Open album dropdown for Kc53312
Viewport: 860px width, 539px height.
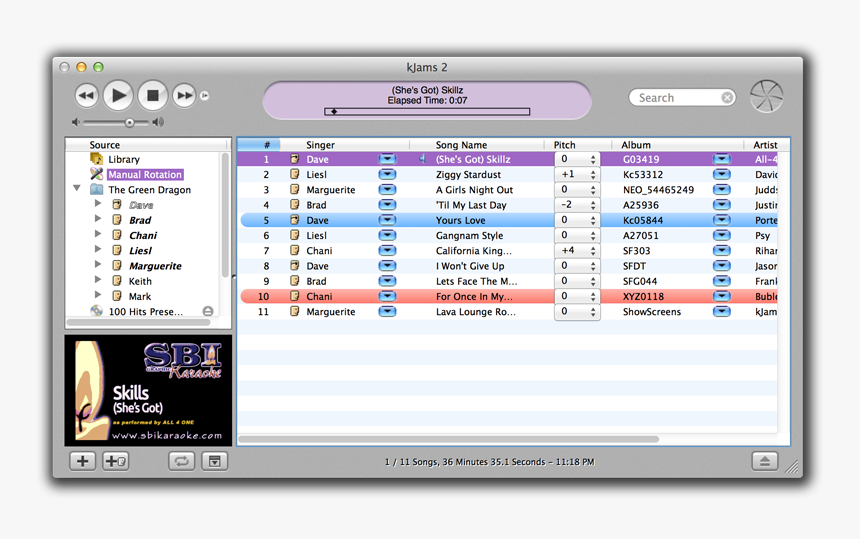pos(721,174)
